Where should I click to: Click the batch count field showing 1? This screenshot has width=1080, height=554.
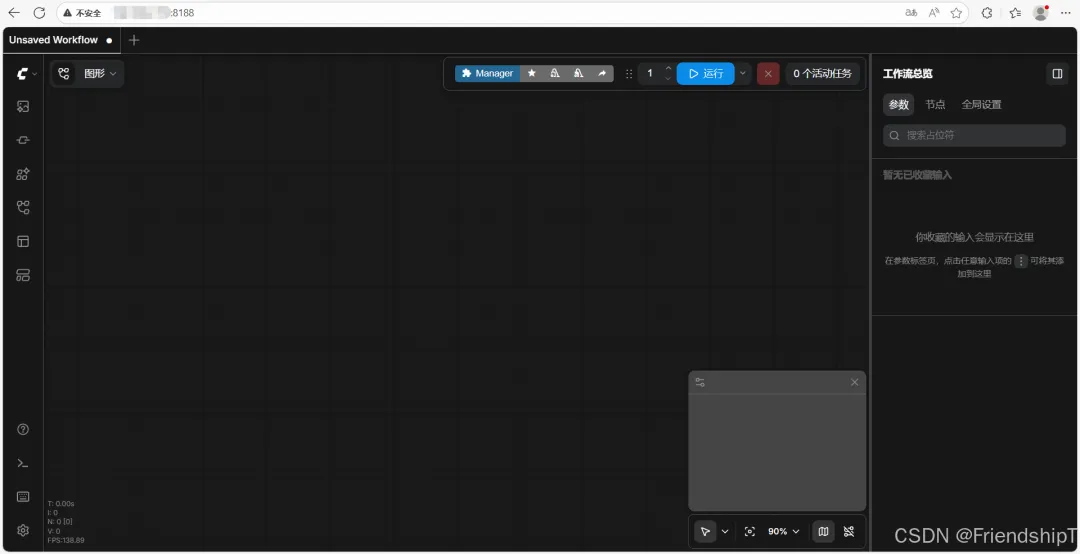650,73
